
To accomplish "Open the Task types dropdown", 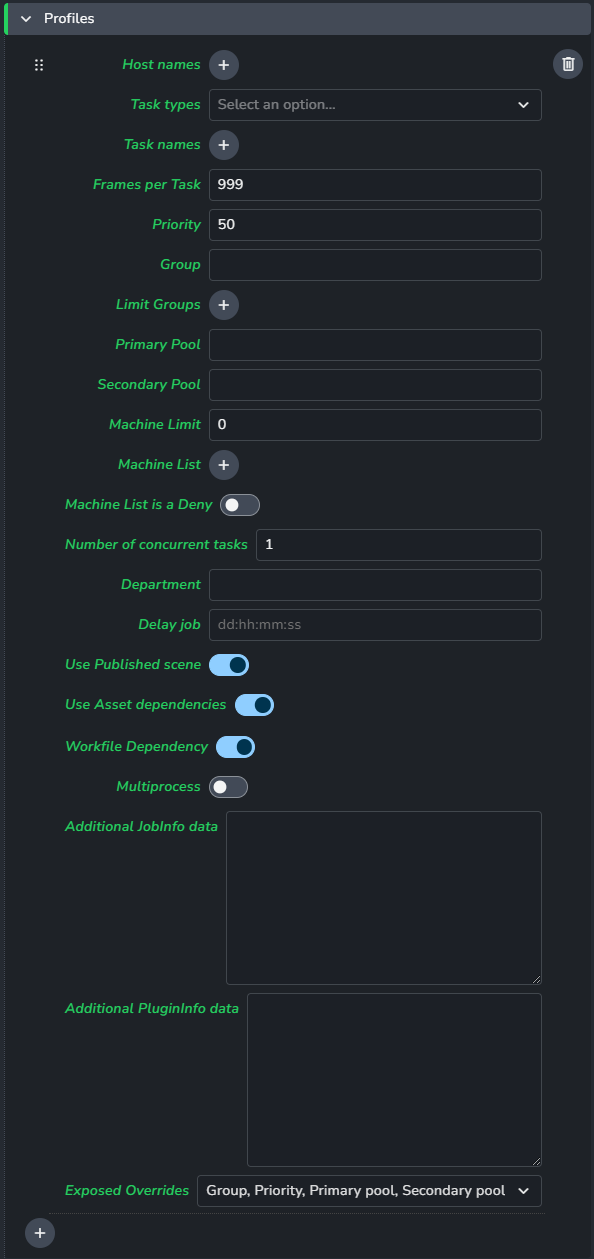I will 375,105.
